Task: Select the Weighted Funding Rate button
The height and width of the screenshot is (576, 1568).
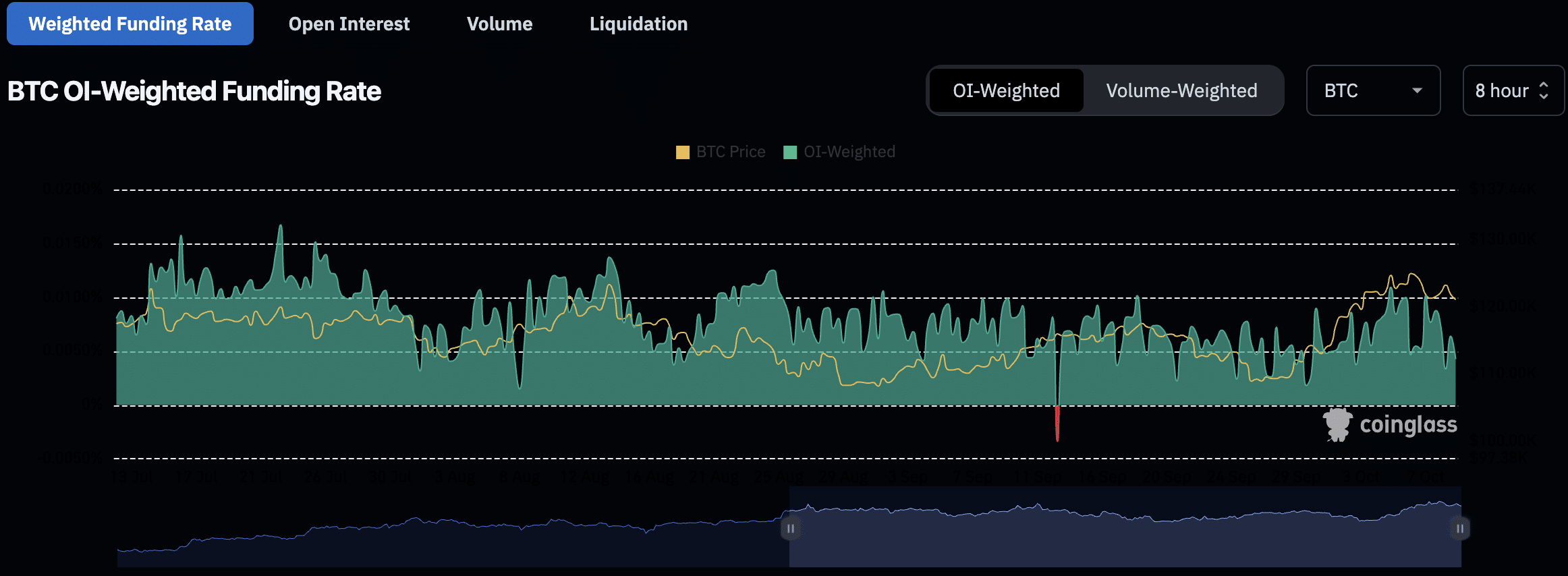Action: (130, 24)
